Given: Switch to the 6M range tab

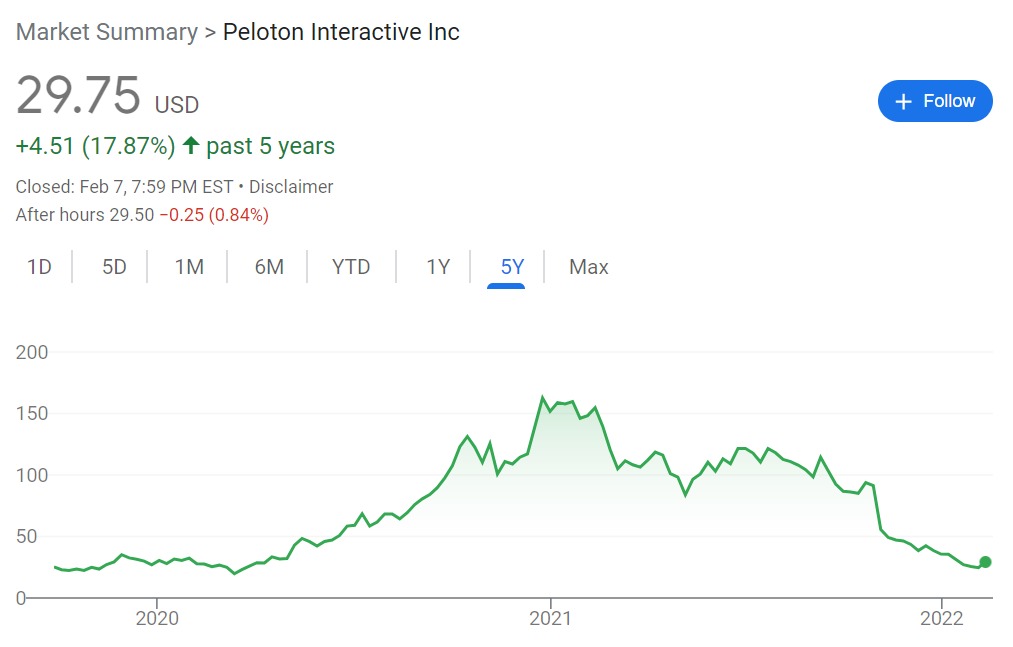Looking at the screenshot, I should (269, 267).
